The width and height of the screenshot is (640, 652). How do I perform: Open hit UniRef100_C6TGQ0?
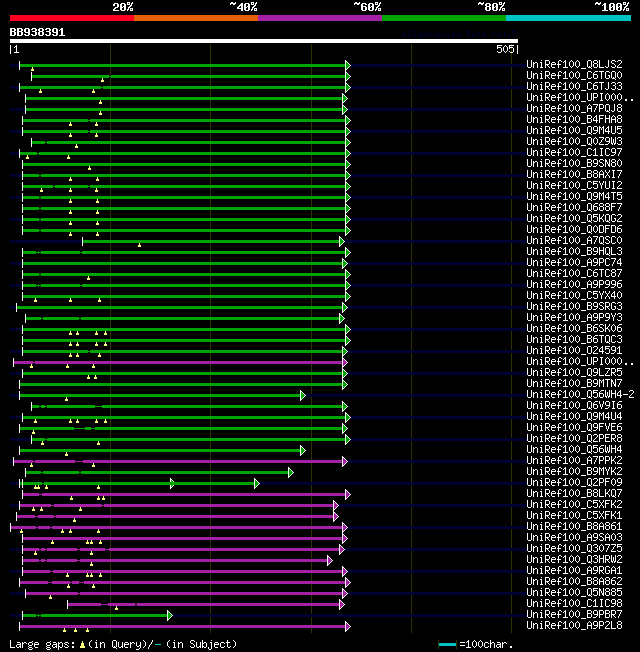pos(574,75)
